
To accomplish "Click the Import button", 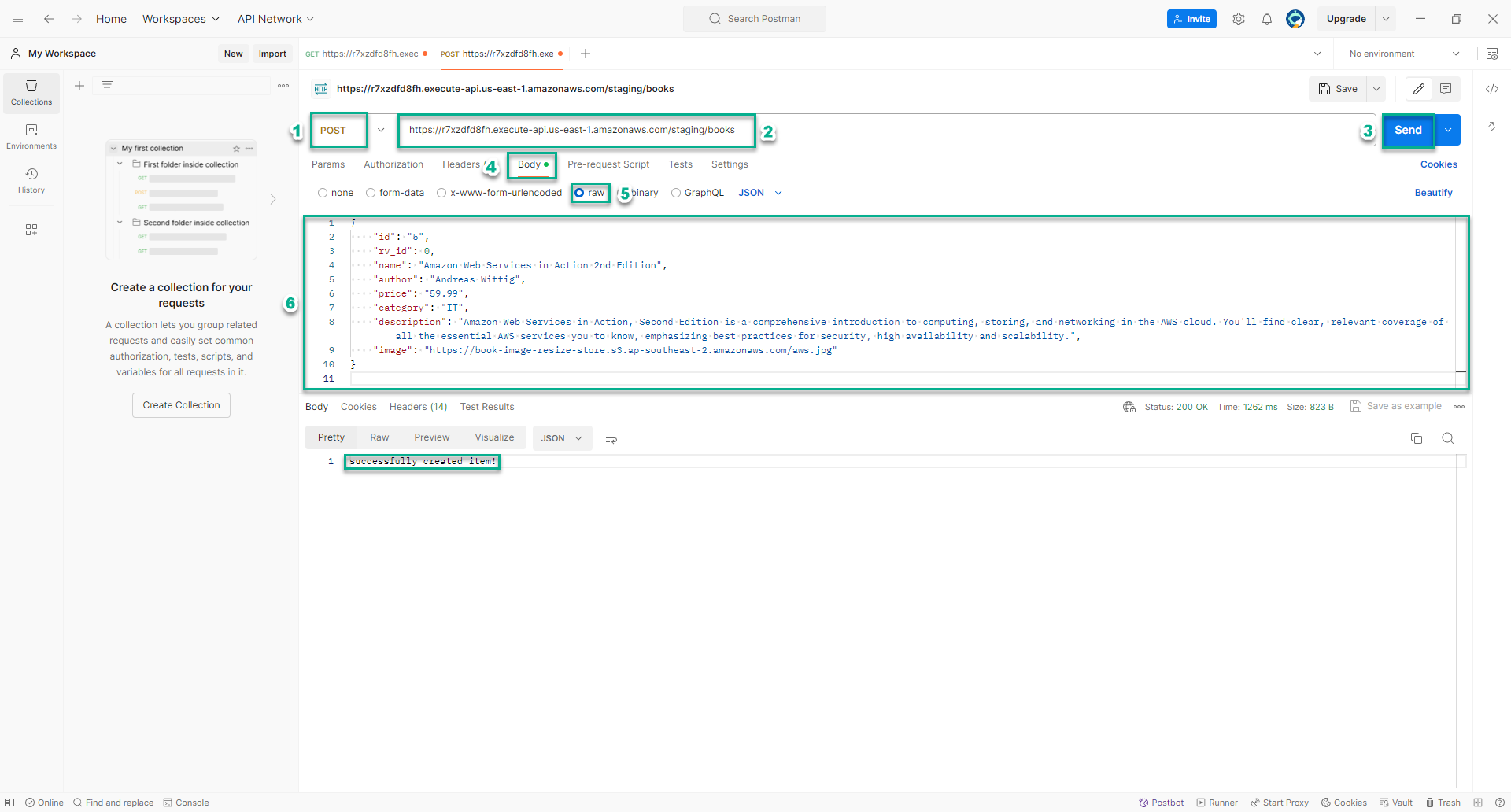I will pos(272,54).
